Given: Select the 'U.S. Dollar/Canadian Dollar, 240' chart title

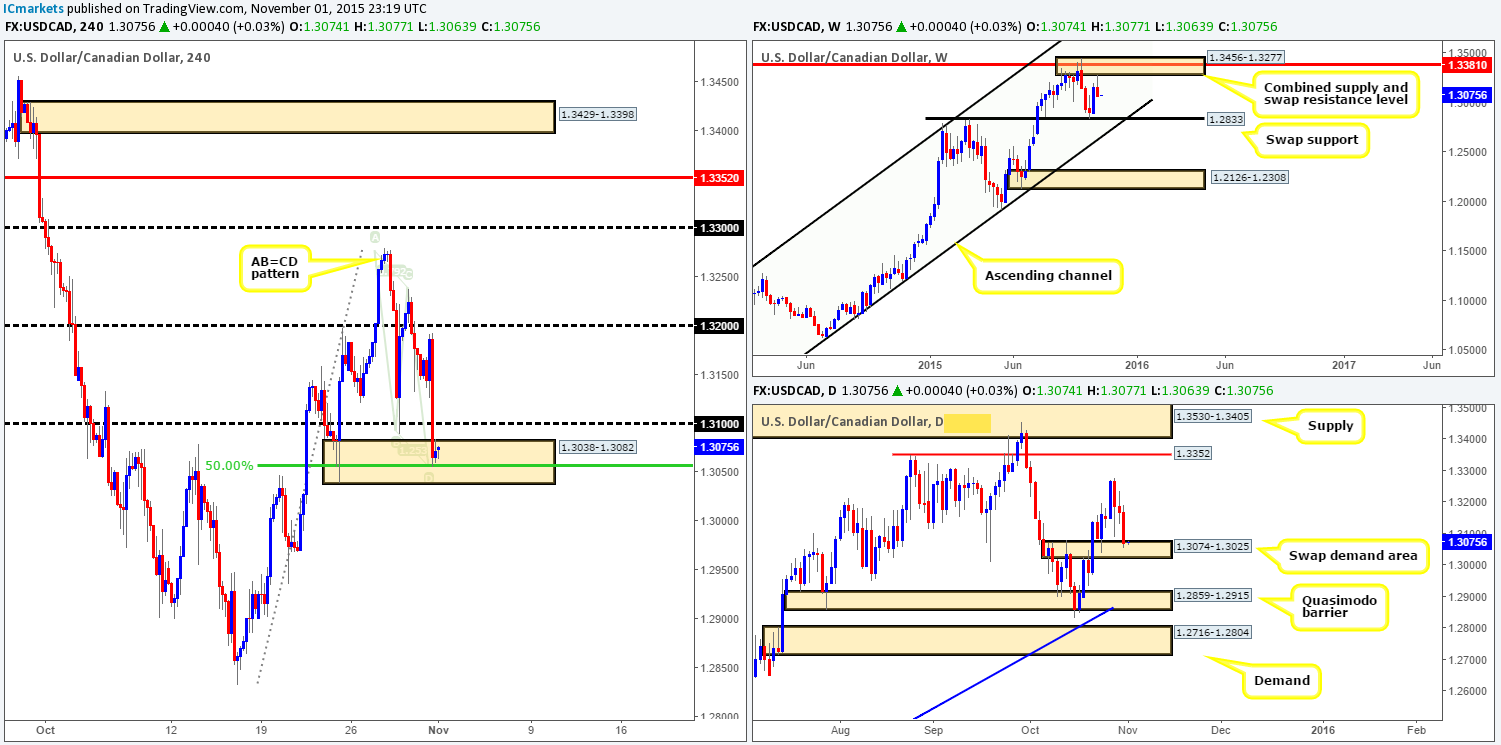Looking at the screenshot, I should tap(112, 57).
